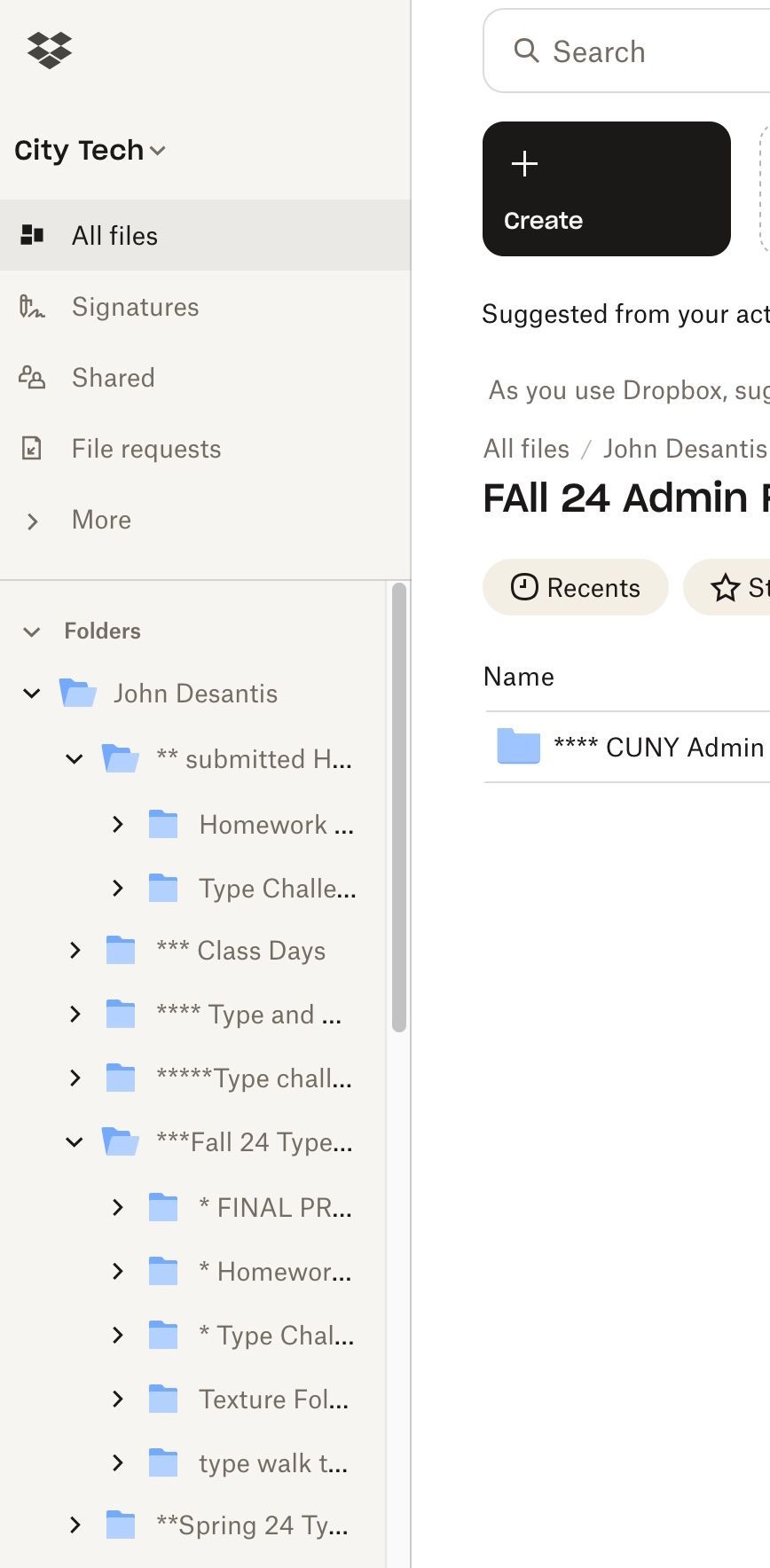Expand the *** Class Days folder
770x1568 pixels.
click(x=75, y=951)
